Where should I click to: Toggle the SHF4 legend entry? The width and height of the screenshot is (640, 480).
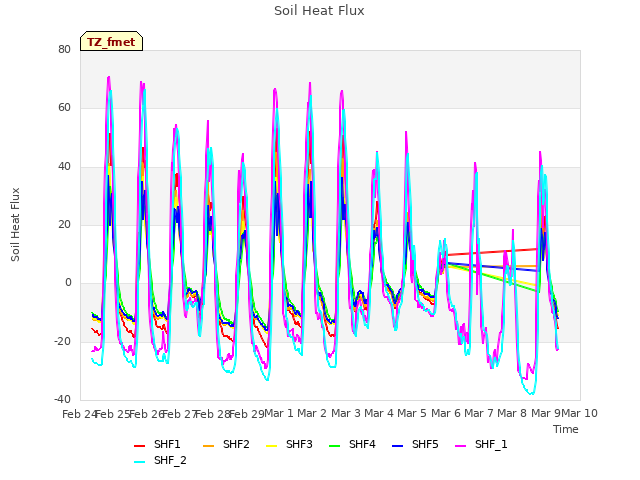(352, 444)
